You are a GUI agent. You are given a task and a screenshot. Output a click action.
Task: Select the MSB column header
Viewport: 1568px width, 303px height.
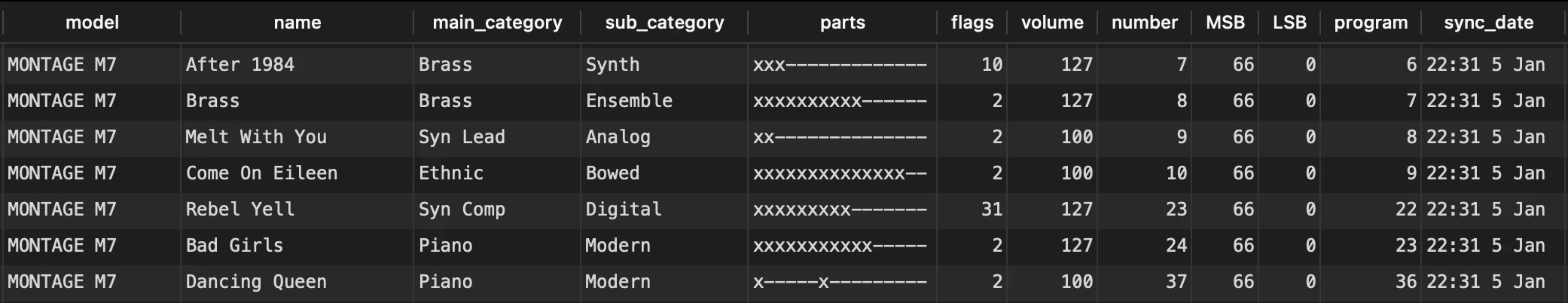click(1225, 23)
